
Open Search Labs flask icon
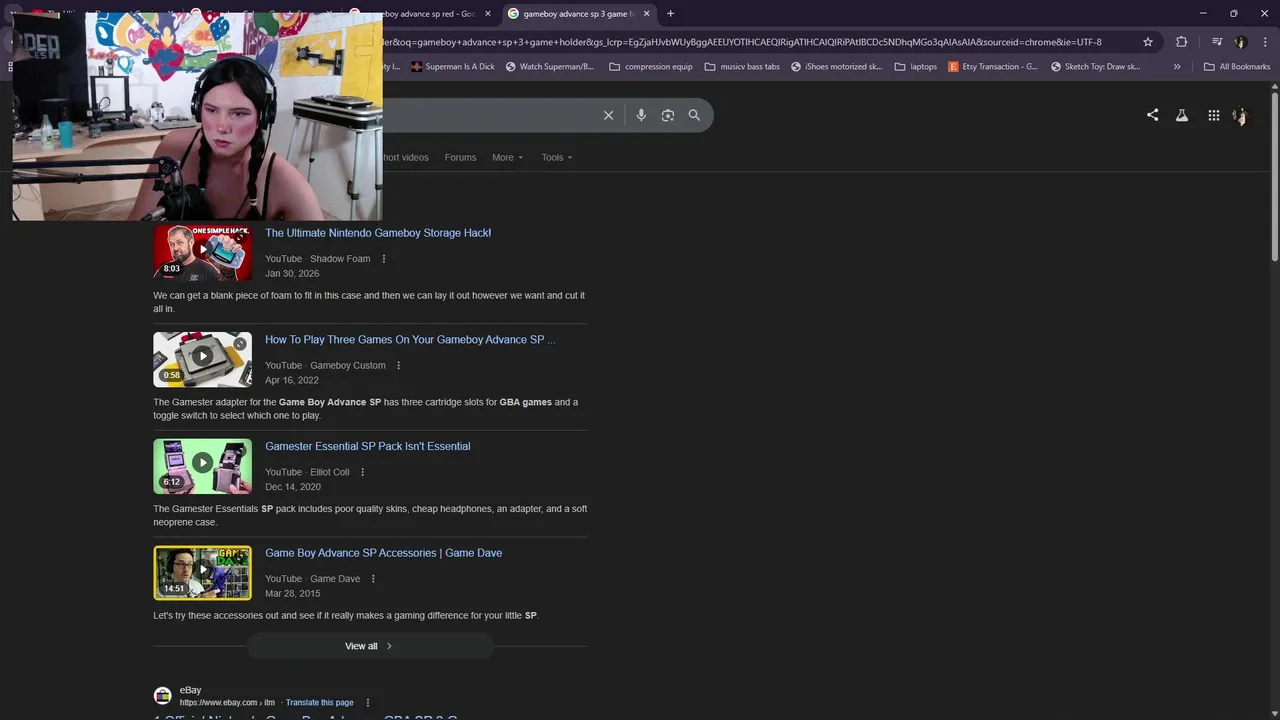pos(1182,115)
